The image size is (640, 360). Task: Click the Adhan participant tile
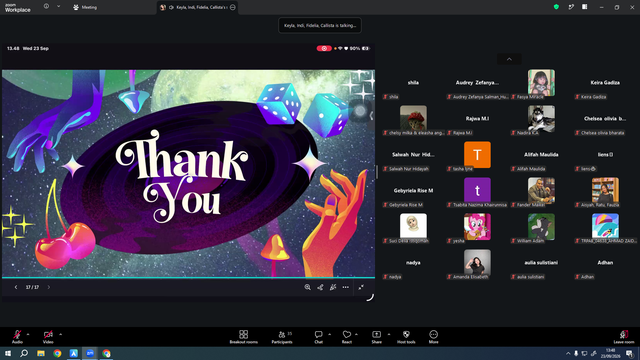click(x=605, y=263)
